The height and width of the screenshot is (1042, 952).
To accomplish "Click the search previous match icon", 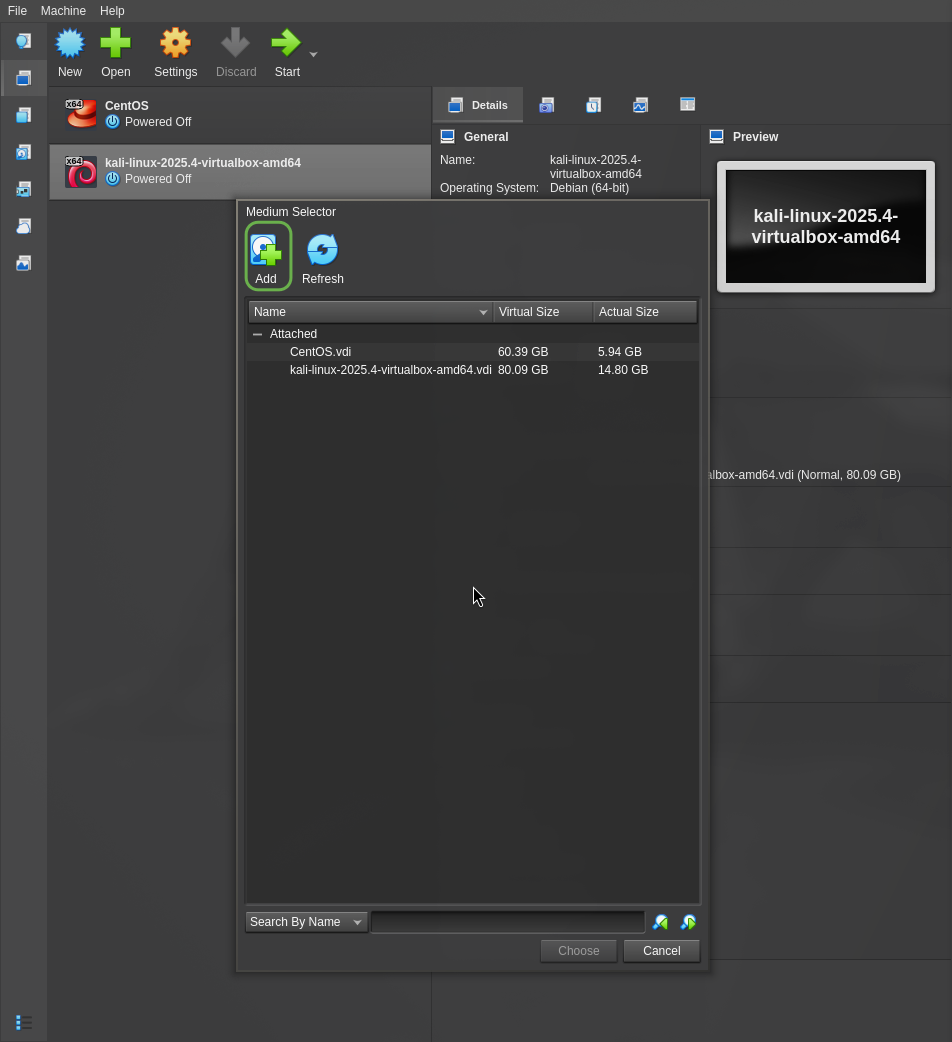I will point(660,922).
